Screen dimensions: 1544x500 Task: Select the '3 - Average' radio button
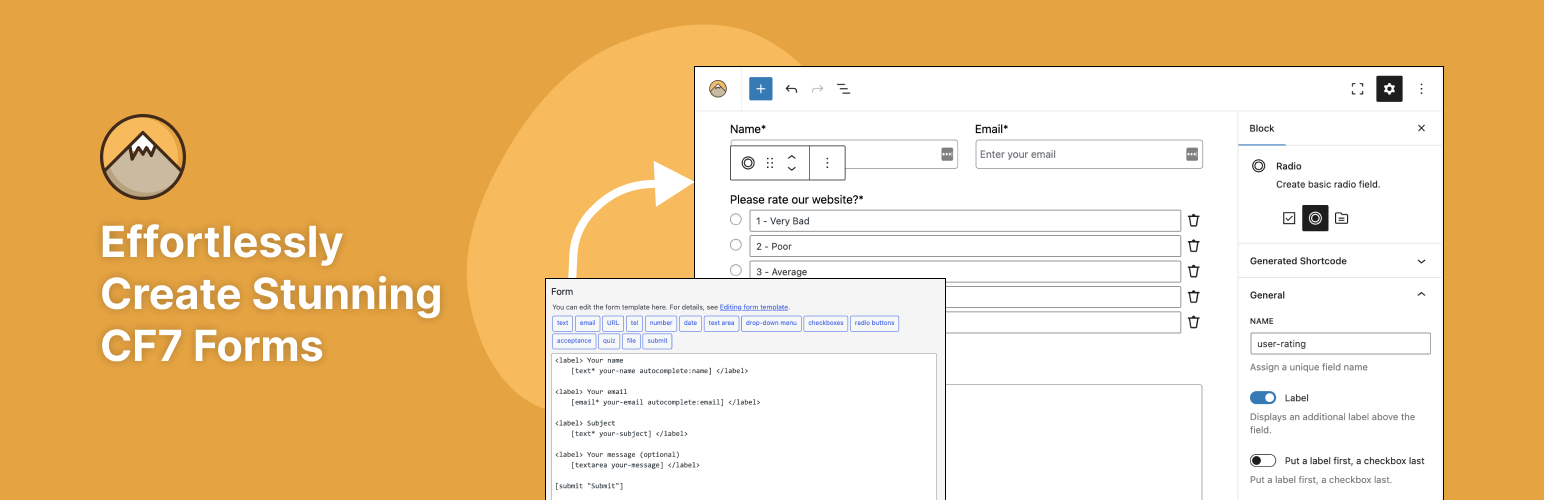tap(736, 270)
